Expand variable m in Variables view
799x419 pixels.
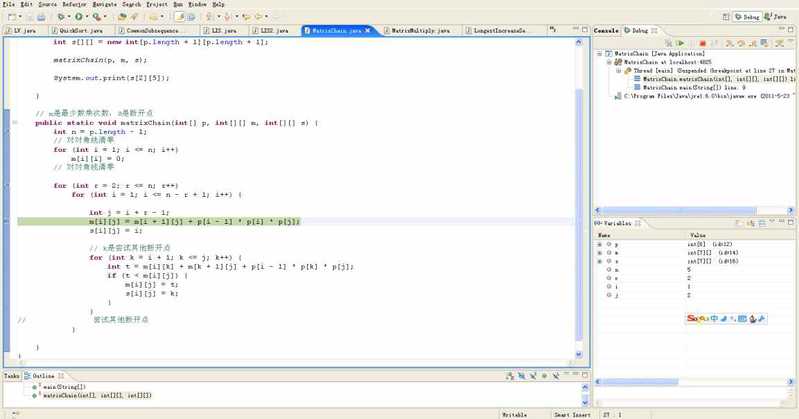click(599, 253)
